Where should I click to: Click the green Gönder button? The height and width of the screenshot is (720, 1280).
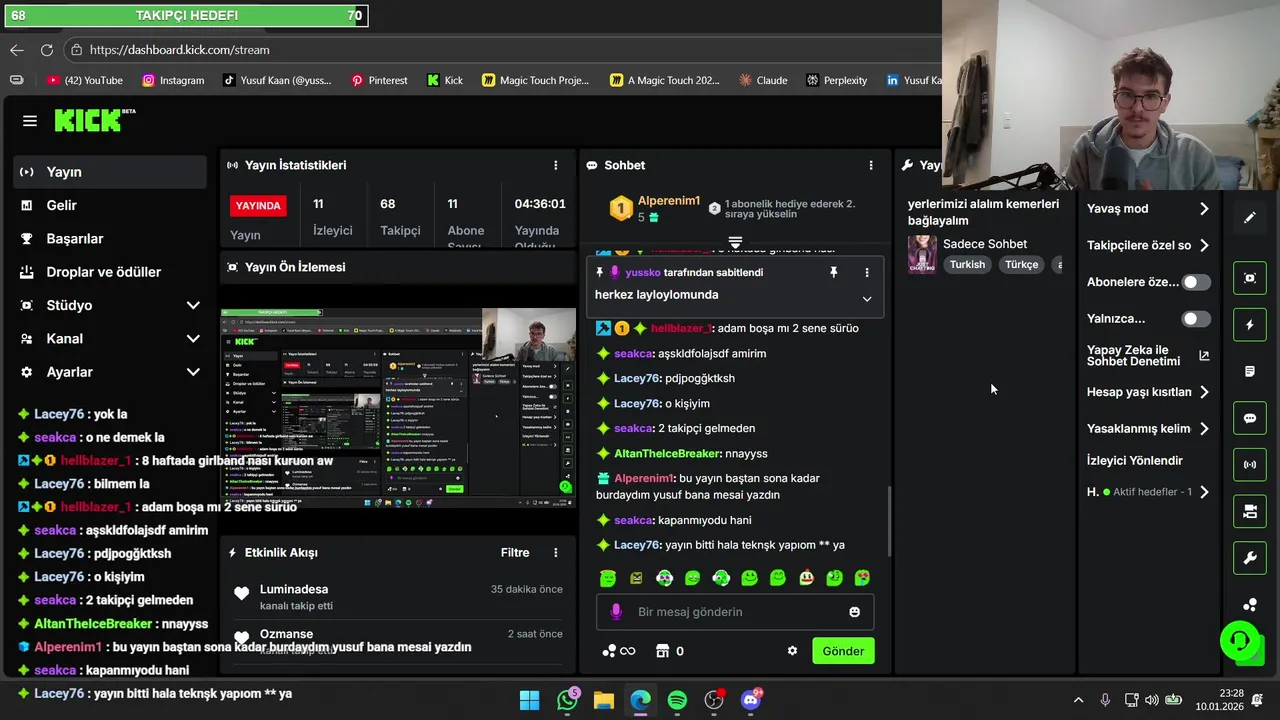pyautogui.click(x=843, y=651)
